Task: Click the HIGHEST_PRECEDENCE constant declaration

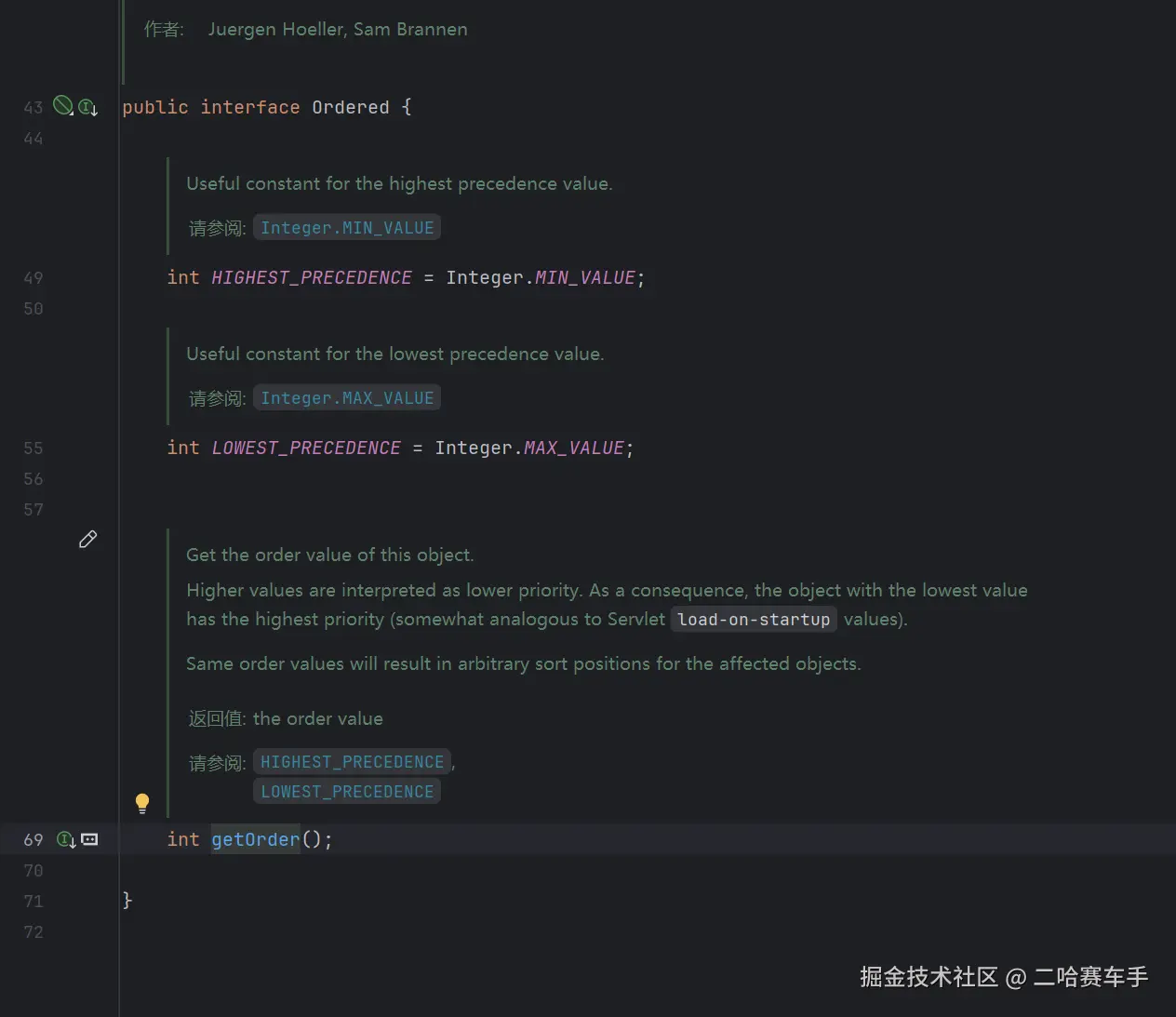Action: [312, 277]
